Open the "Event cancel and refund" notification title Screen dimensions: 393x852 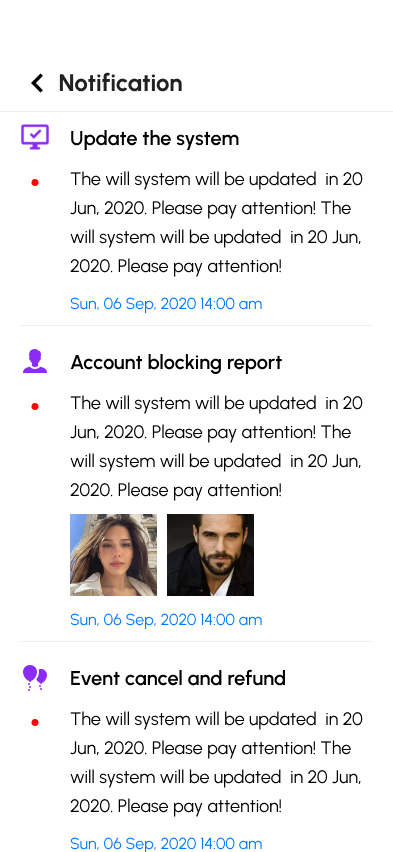tap(178, 678)
